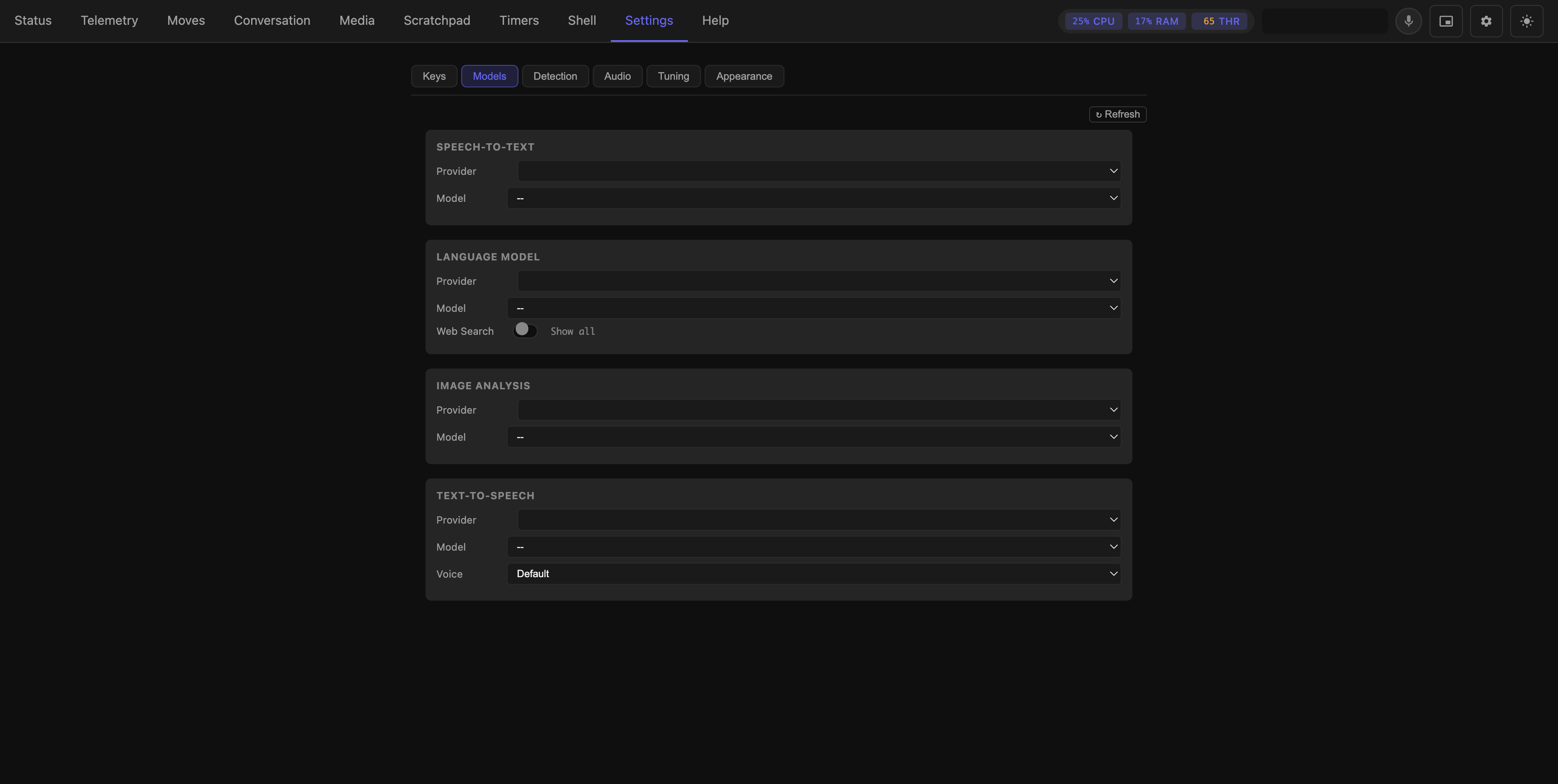Open Image Analysis Provider dropdown
This screenshot has width=1558, height=784.
(819, 410)
